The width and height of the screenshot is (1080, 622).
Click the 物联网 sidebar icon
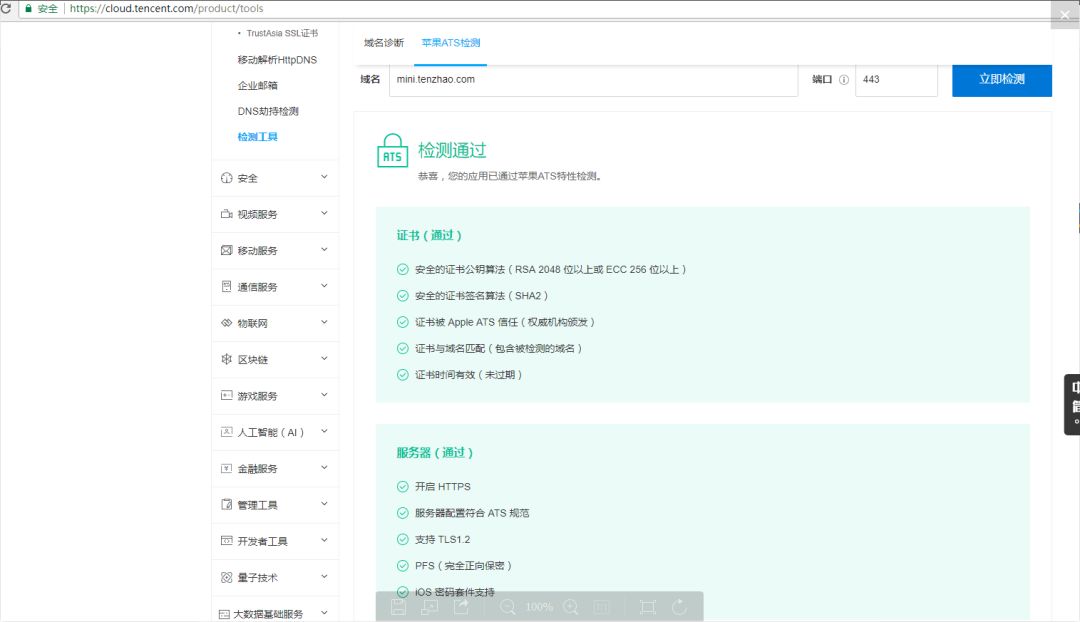226,323
